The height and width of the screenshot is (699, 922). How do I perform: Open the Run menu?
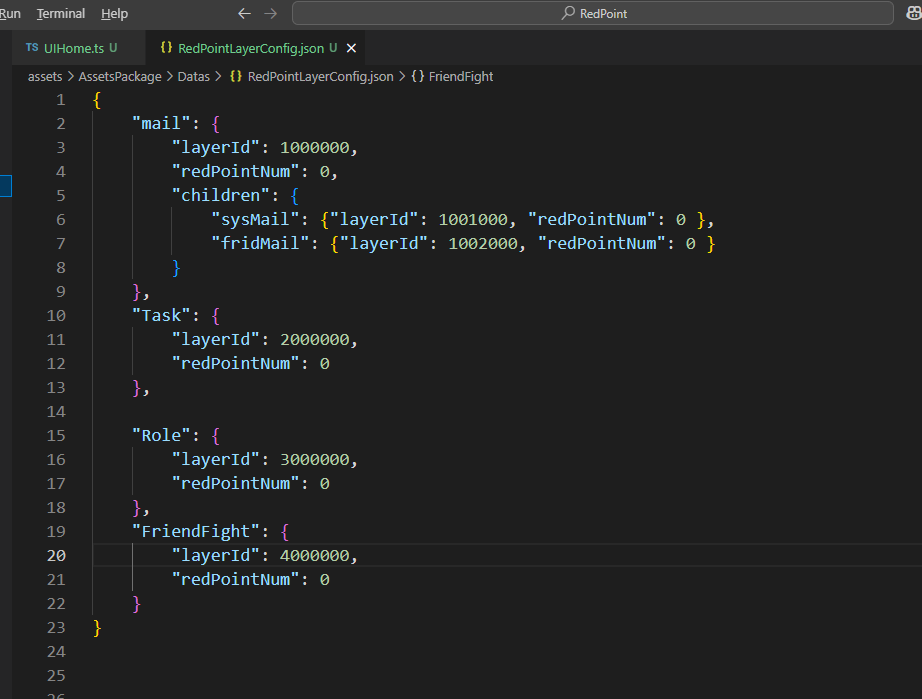(x=10, y=14)
